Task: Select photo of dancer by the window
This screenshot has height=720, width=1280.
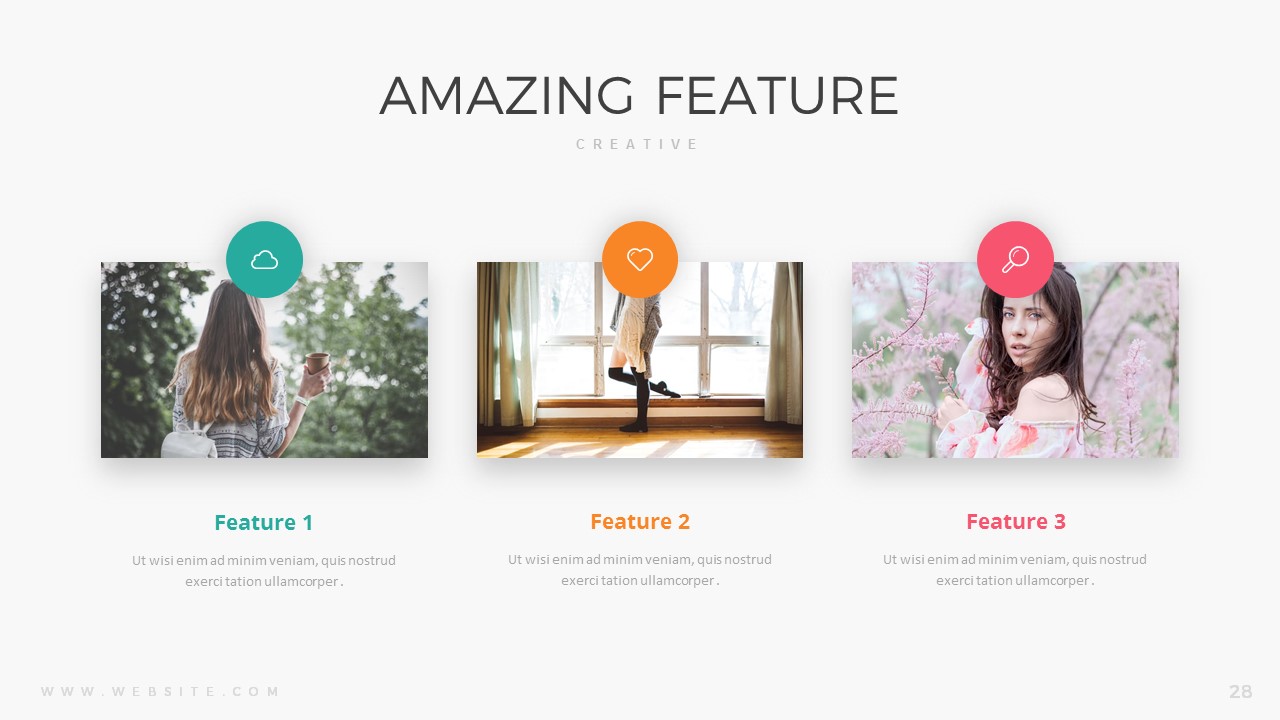Action: 640,360
